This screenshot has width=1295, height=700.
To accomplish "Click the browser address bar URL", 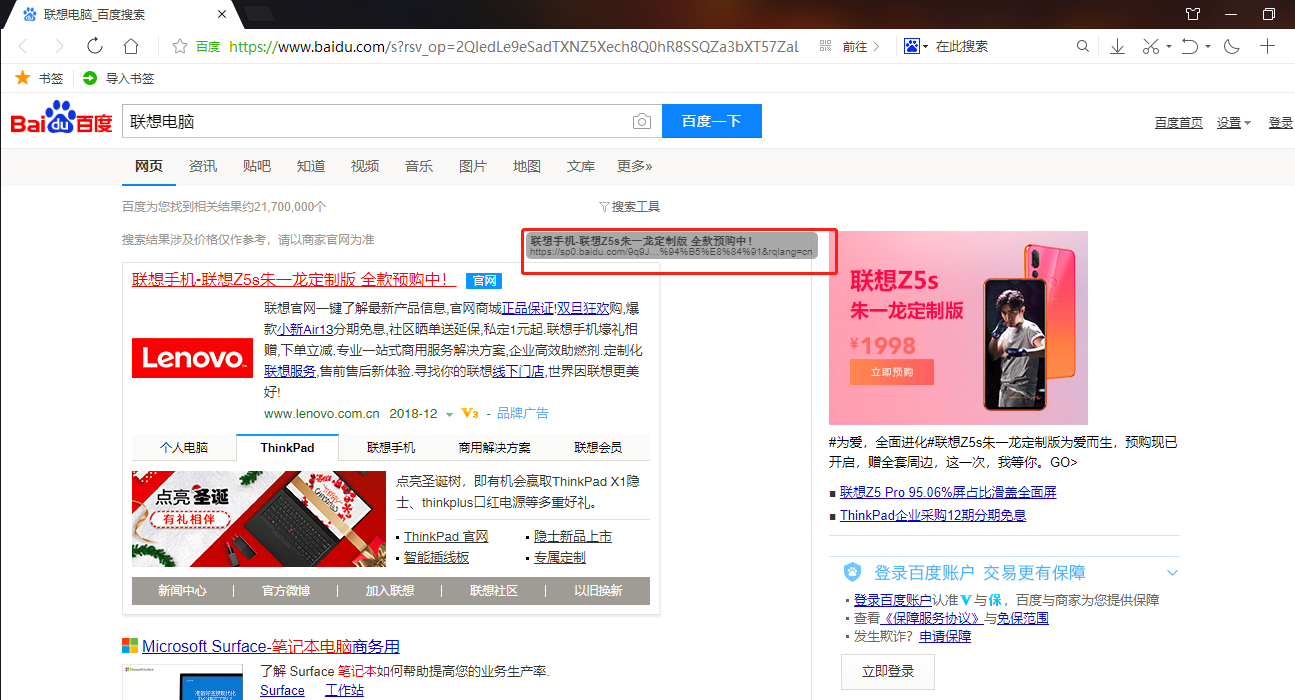I will click(513, 46).
